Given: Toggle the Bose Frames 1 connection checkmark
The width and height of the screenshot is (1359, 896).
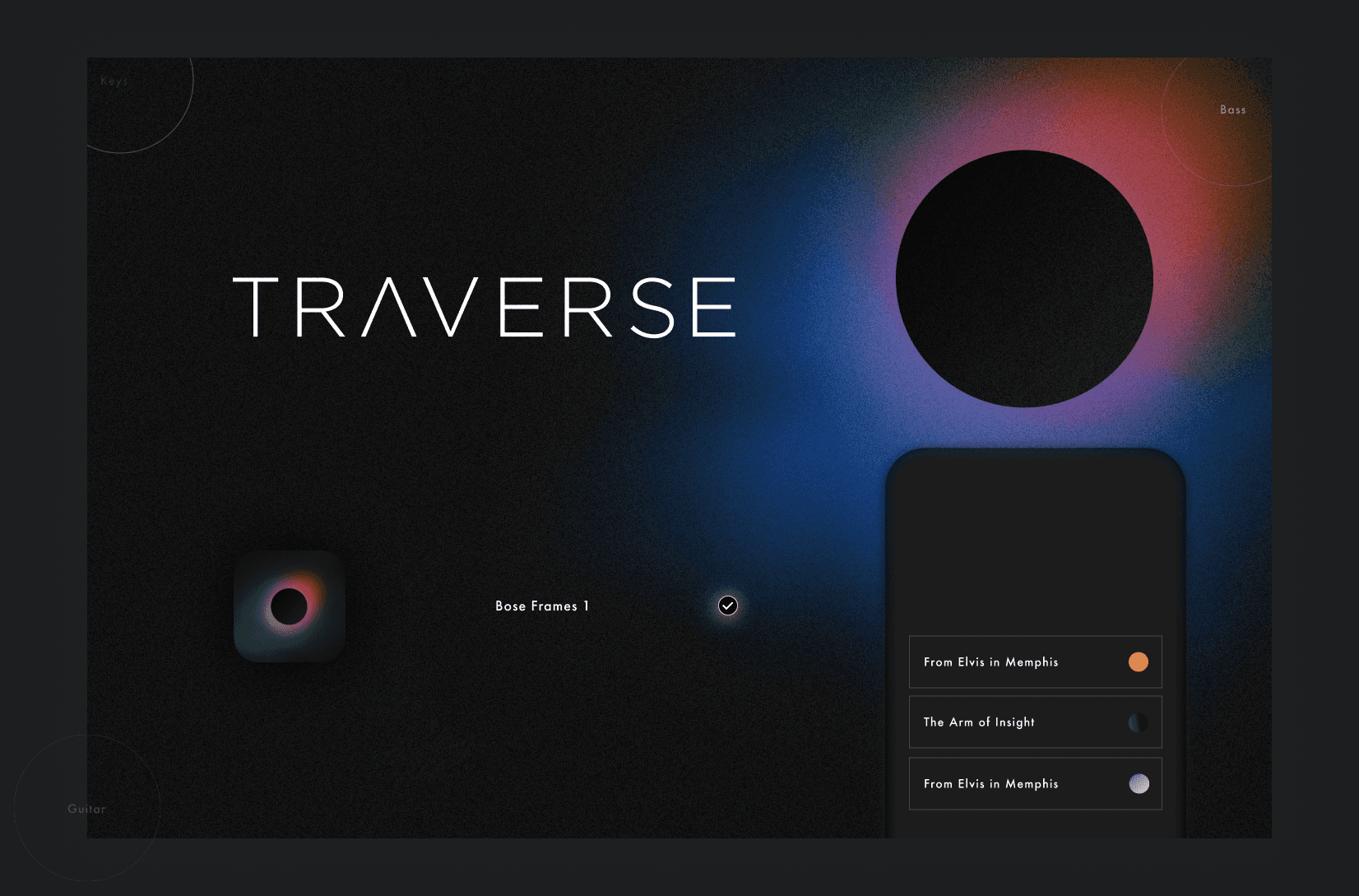Looking at the screenshot, I should (727, 606).
